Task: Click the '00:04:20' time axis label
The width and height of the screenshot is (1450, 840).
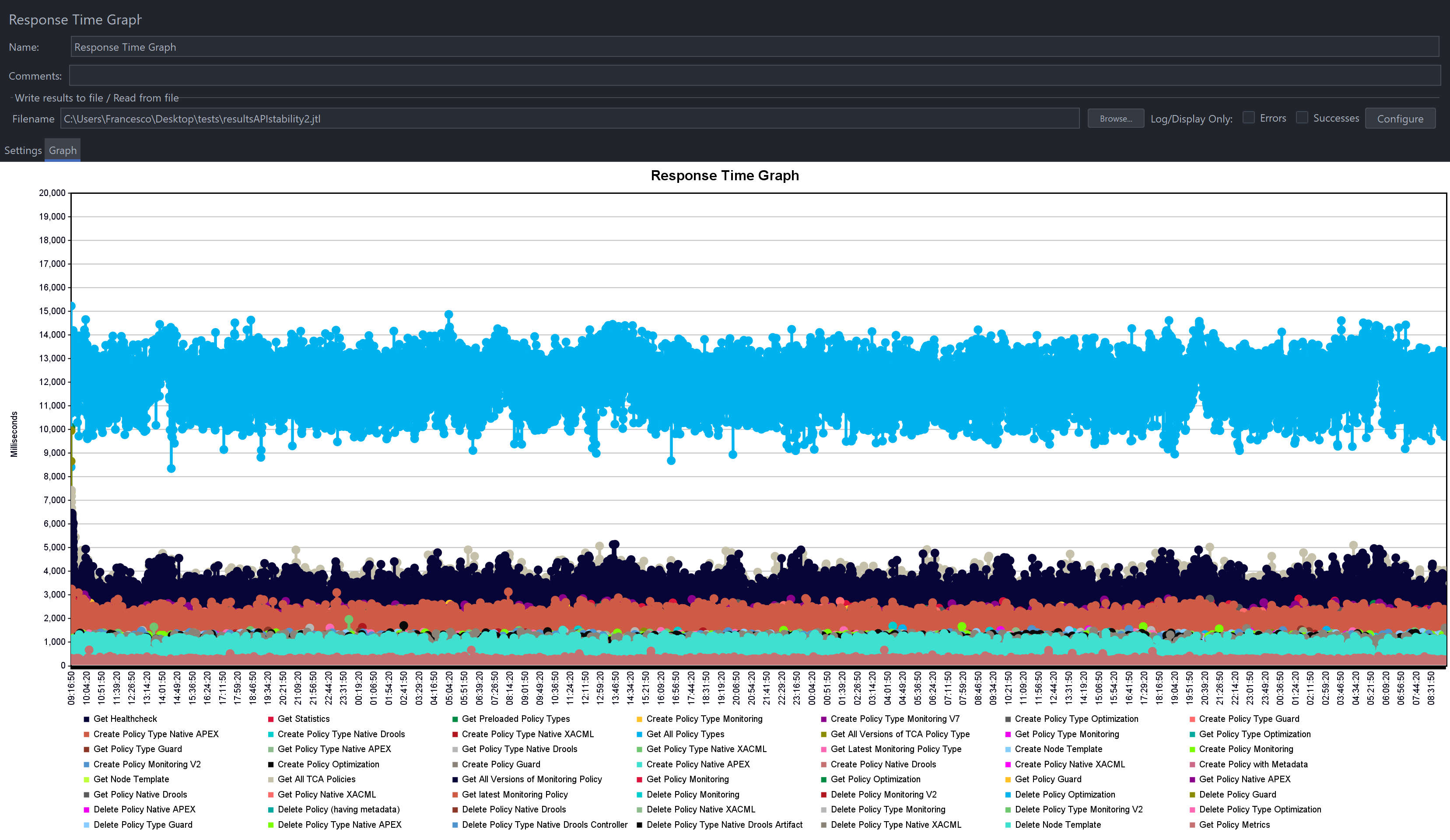Action: tap(812, 688)
